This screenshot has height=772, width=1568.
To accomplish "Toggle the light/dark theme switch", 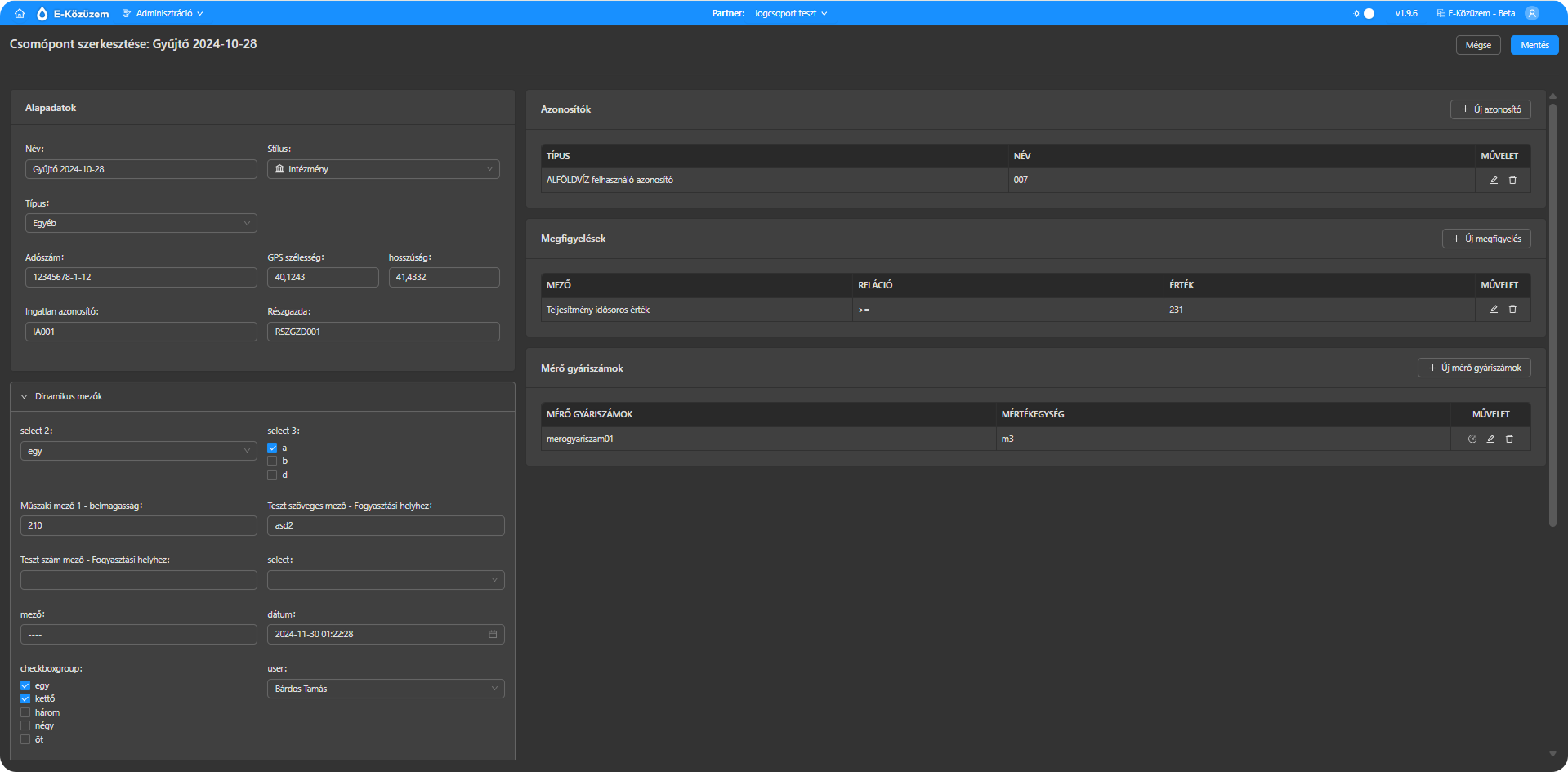I will tap(1365, 13).
